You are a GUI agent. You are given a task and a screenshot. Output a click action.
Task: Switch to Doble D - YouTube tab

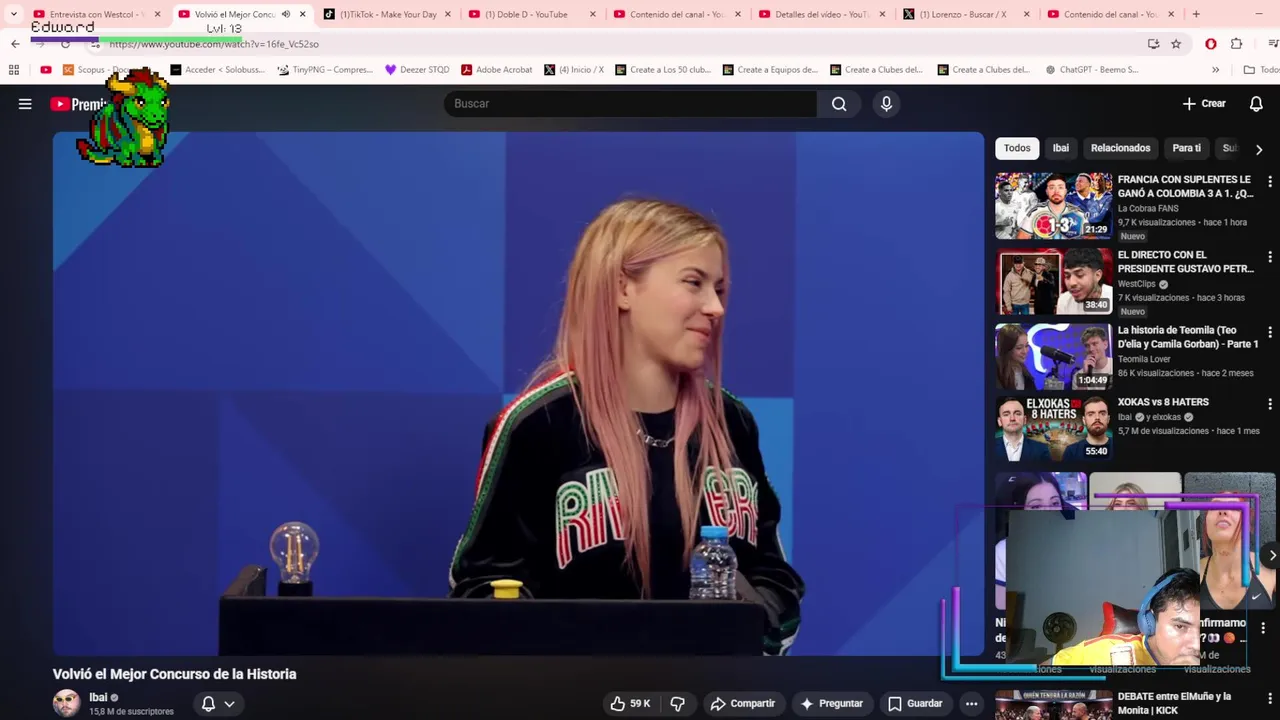(526, 14)
